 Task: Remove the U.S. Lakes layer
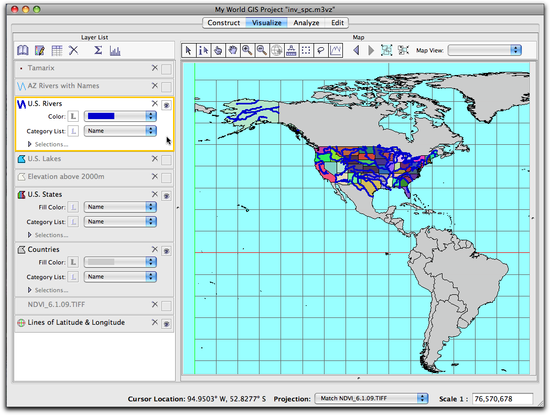[x=155, y=159]
